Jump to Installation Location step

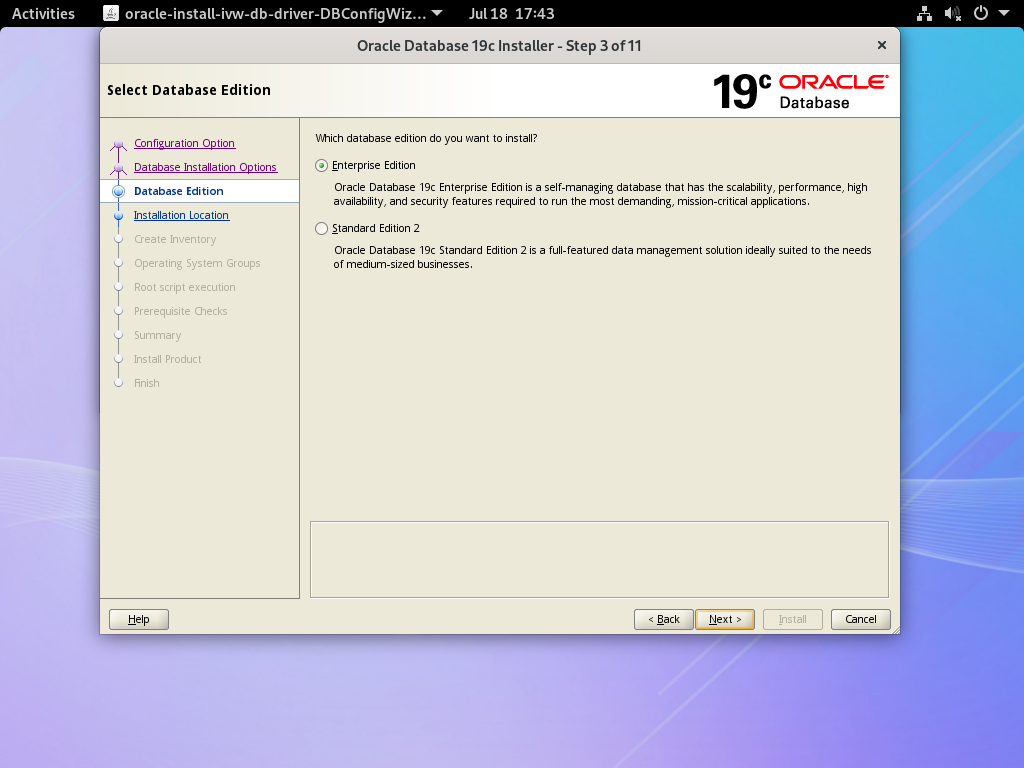click(181, 216)
